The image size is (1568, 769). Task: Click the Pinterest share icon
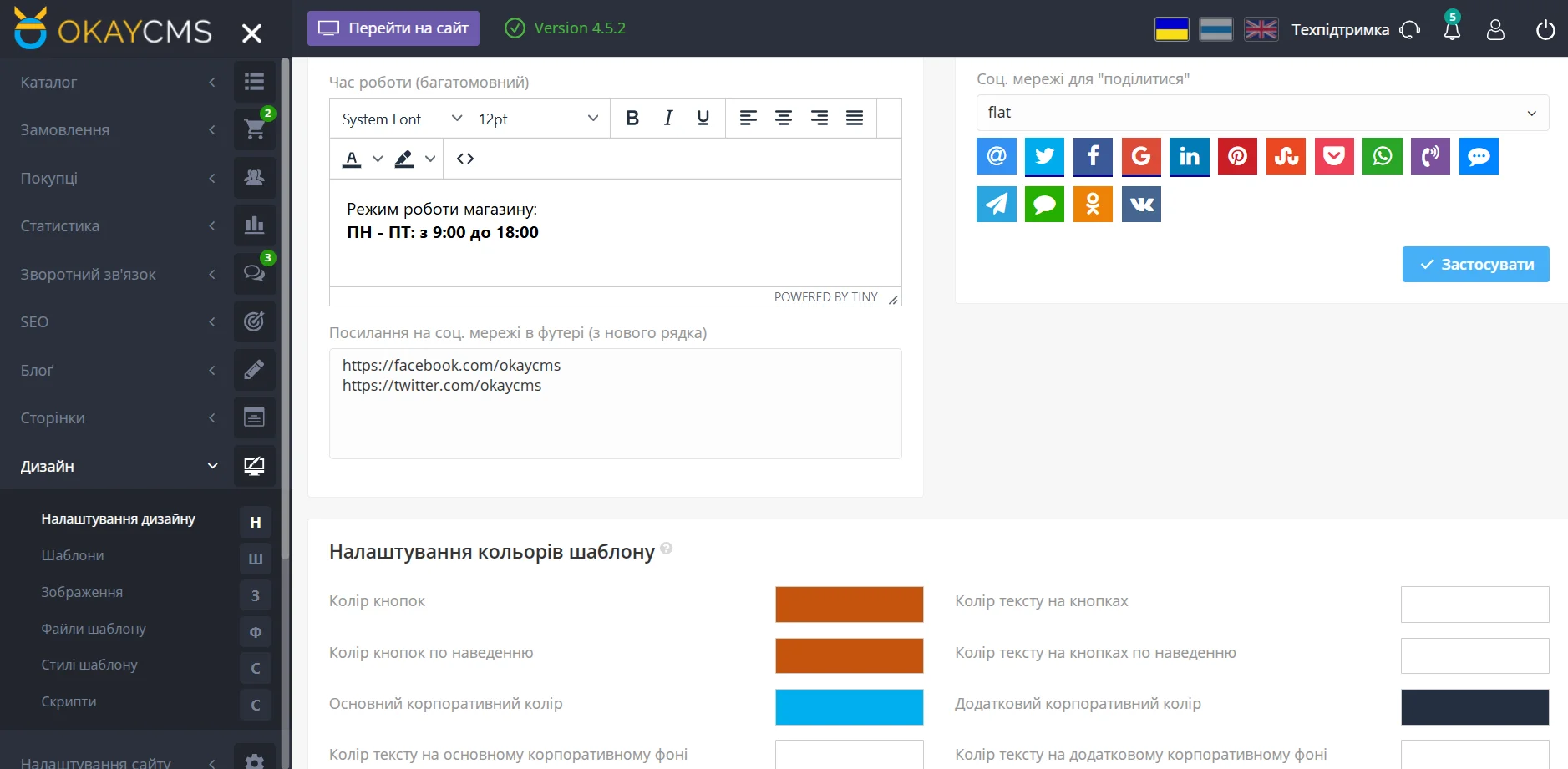[1237, 156]
